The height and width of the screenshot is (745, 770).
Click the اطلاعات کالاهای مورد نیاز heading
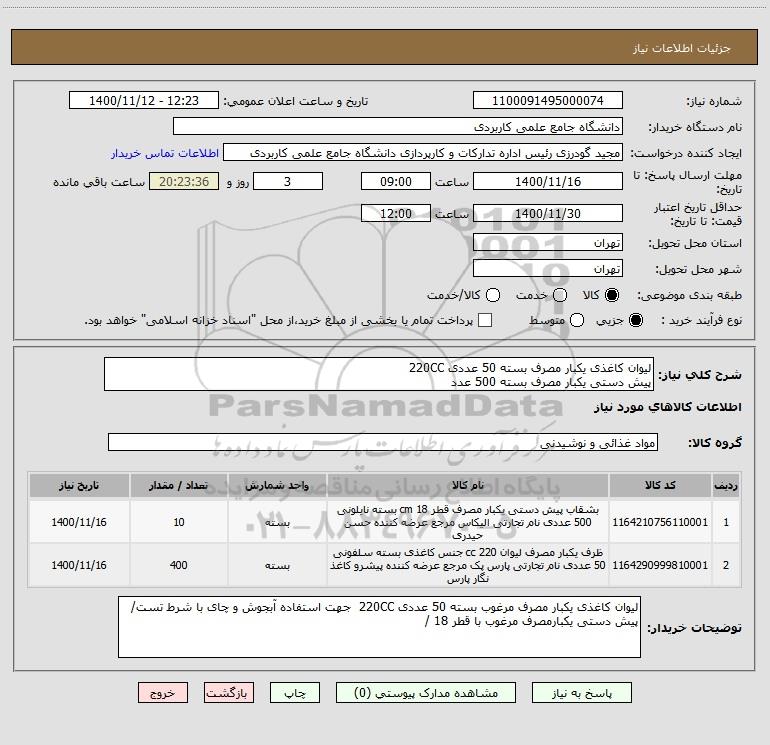pos(668,407)
